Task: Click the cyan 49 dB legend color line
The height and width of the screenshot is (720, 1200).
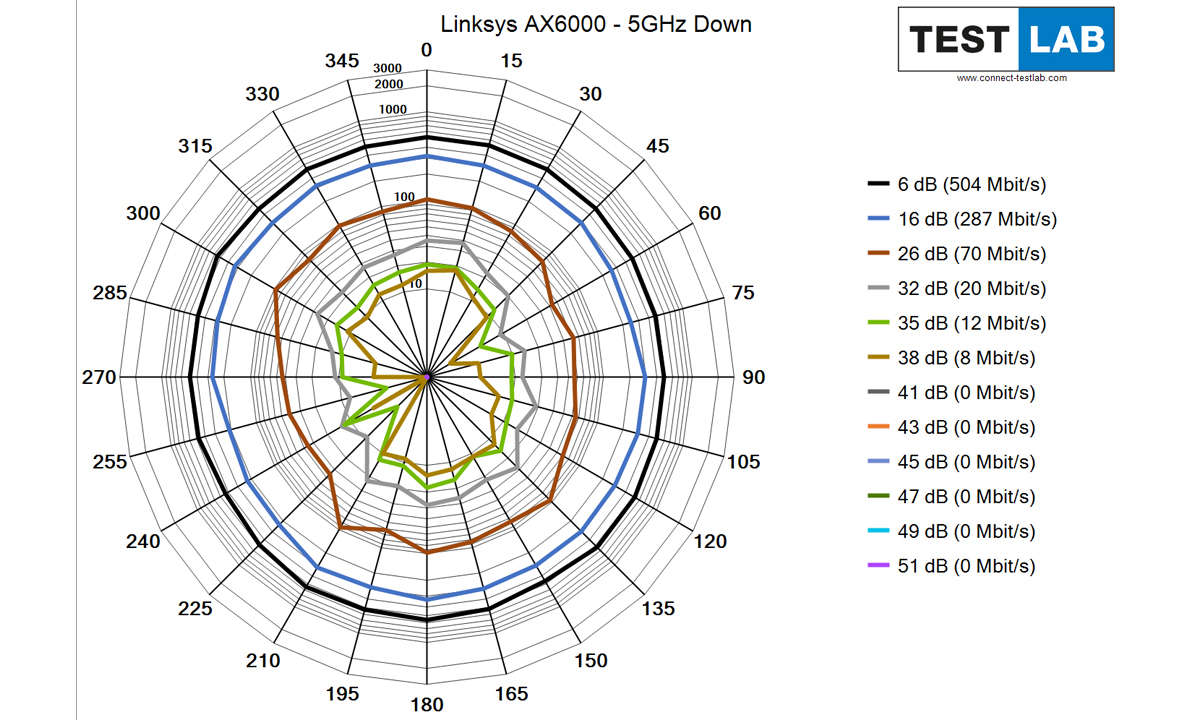Action: pos(878,531)
